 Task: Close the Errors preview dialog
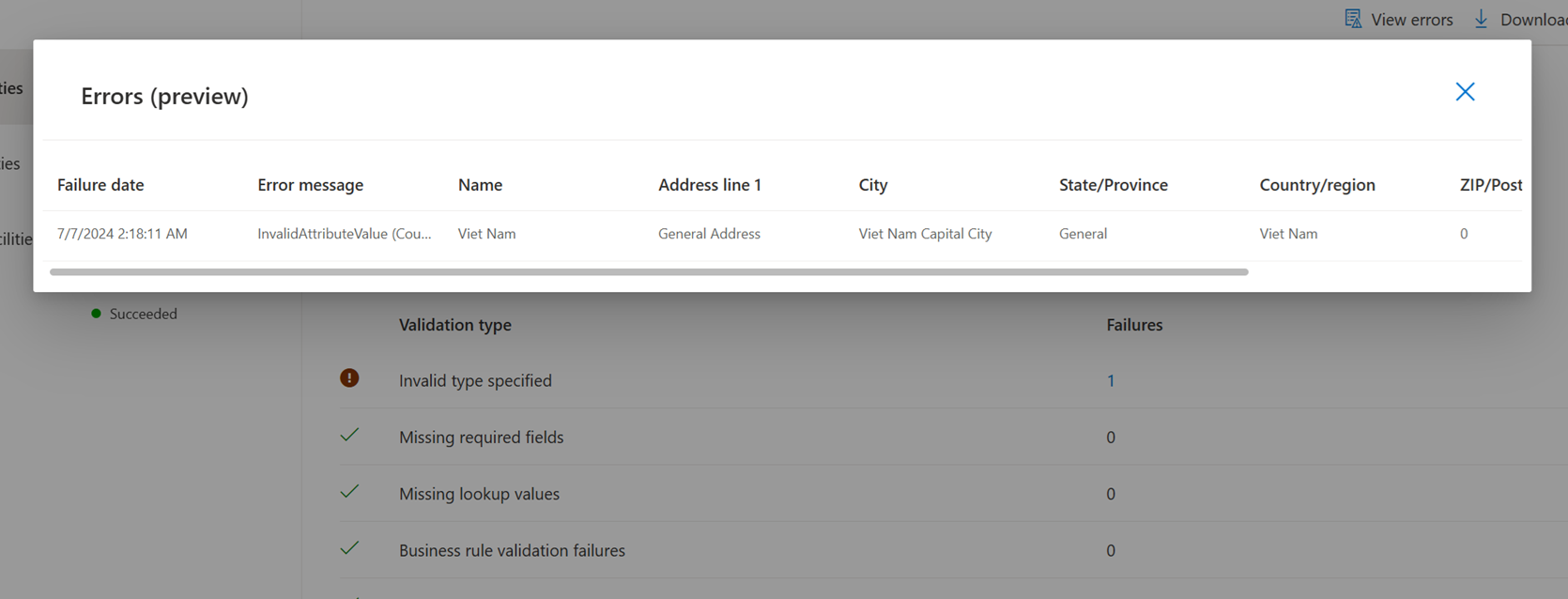(x=1465, y=92)
